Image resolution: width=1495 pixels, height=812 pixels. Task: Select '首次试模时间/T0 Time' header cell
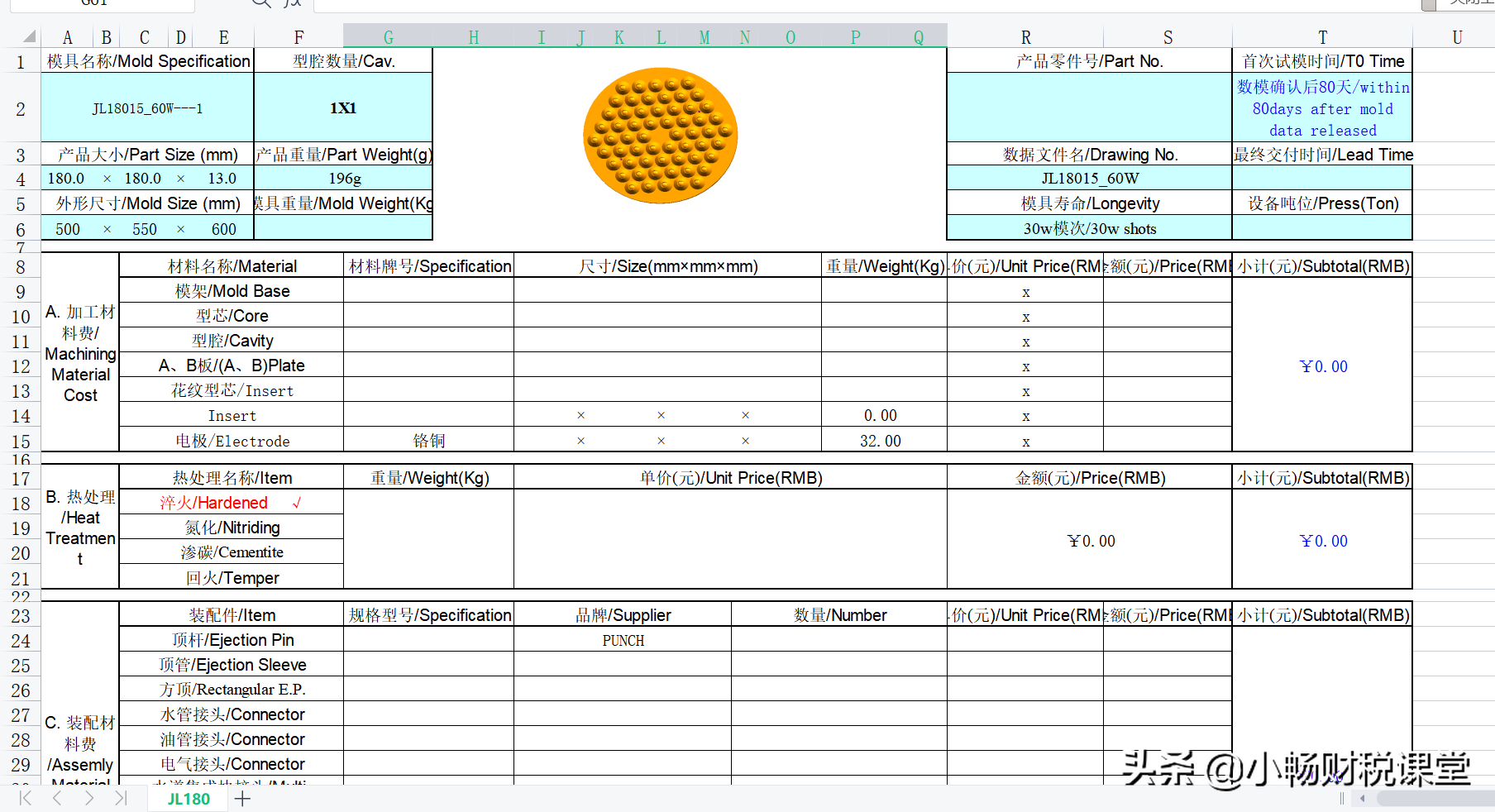point(1322,61)
